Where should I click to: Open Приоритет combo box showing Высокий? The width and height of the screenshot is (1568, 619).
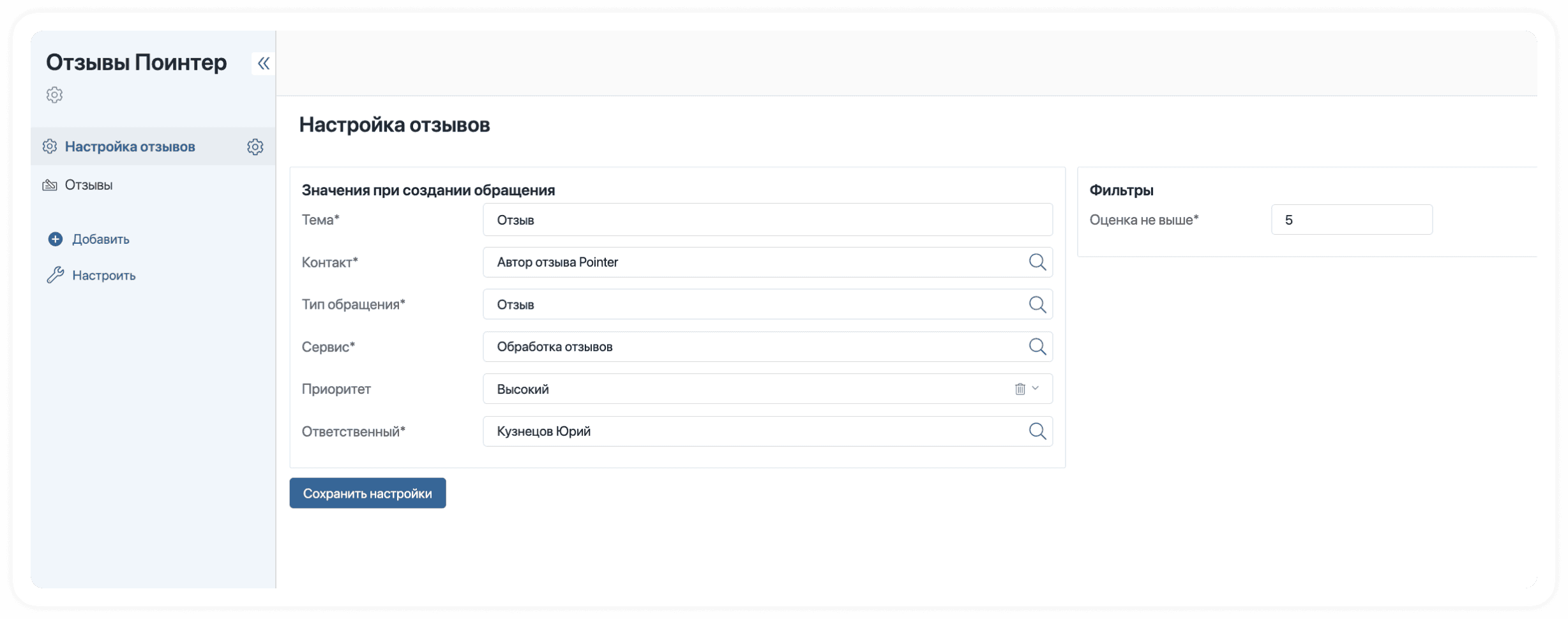pyautogui.click(x=734, y=389)
